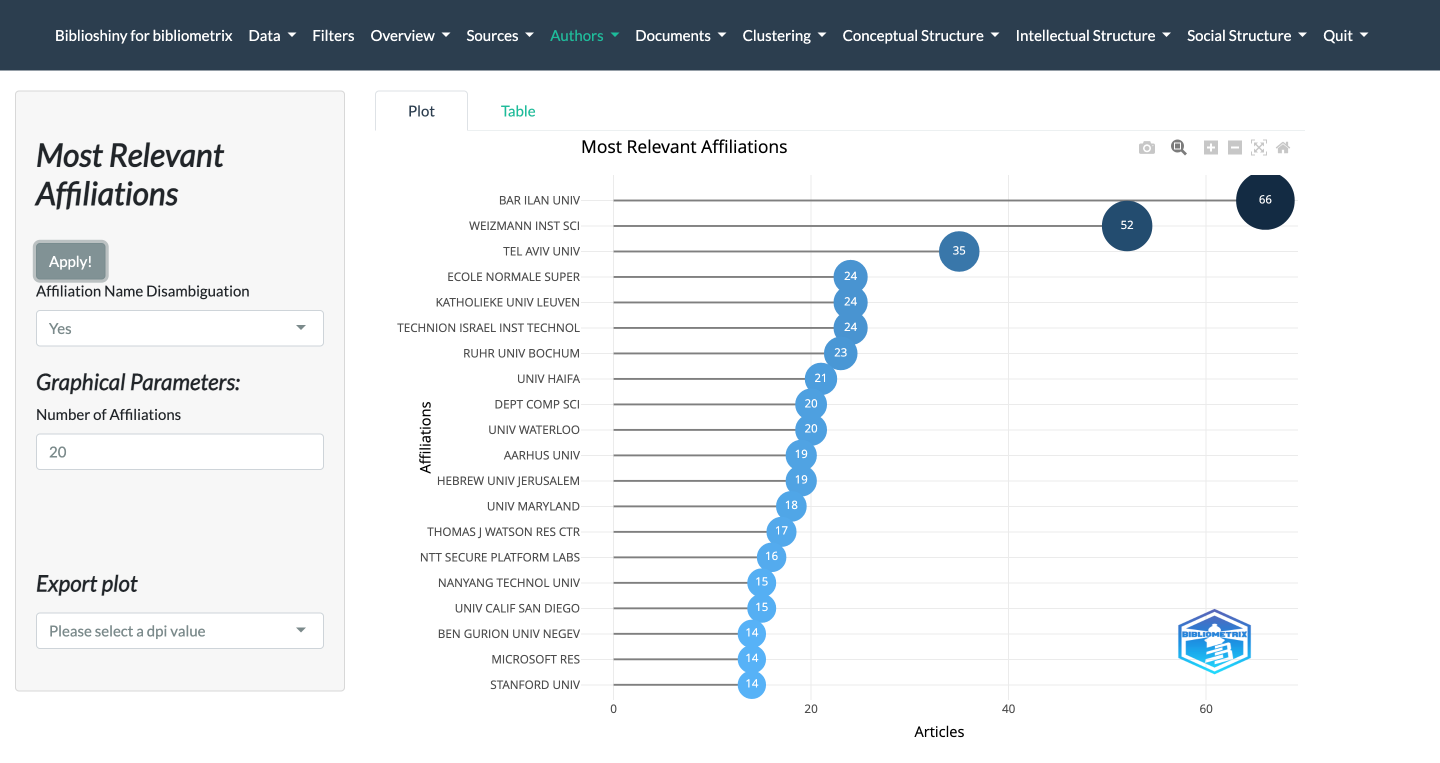Click the 14 bubble for Microsoft Res
Viewport: 1440px width, 763px height.
[x=752, y=659]
